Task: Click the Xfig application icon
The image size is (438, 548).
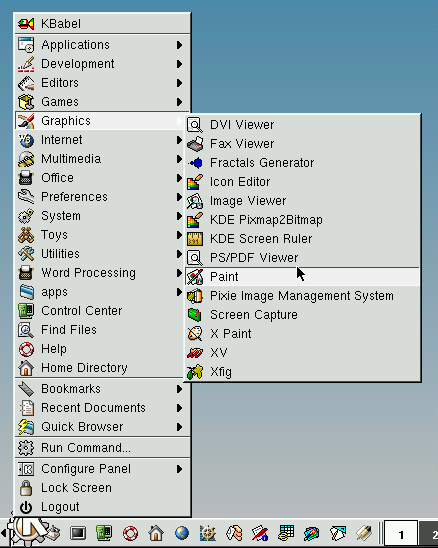Action: tap(195, 372)
